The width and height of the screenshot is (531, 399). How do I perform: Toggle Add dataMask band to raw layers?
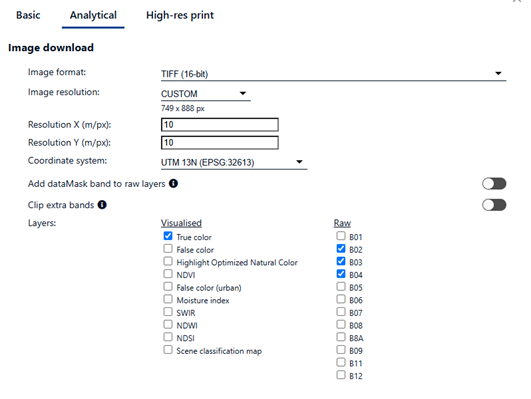click(494, 184)
